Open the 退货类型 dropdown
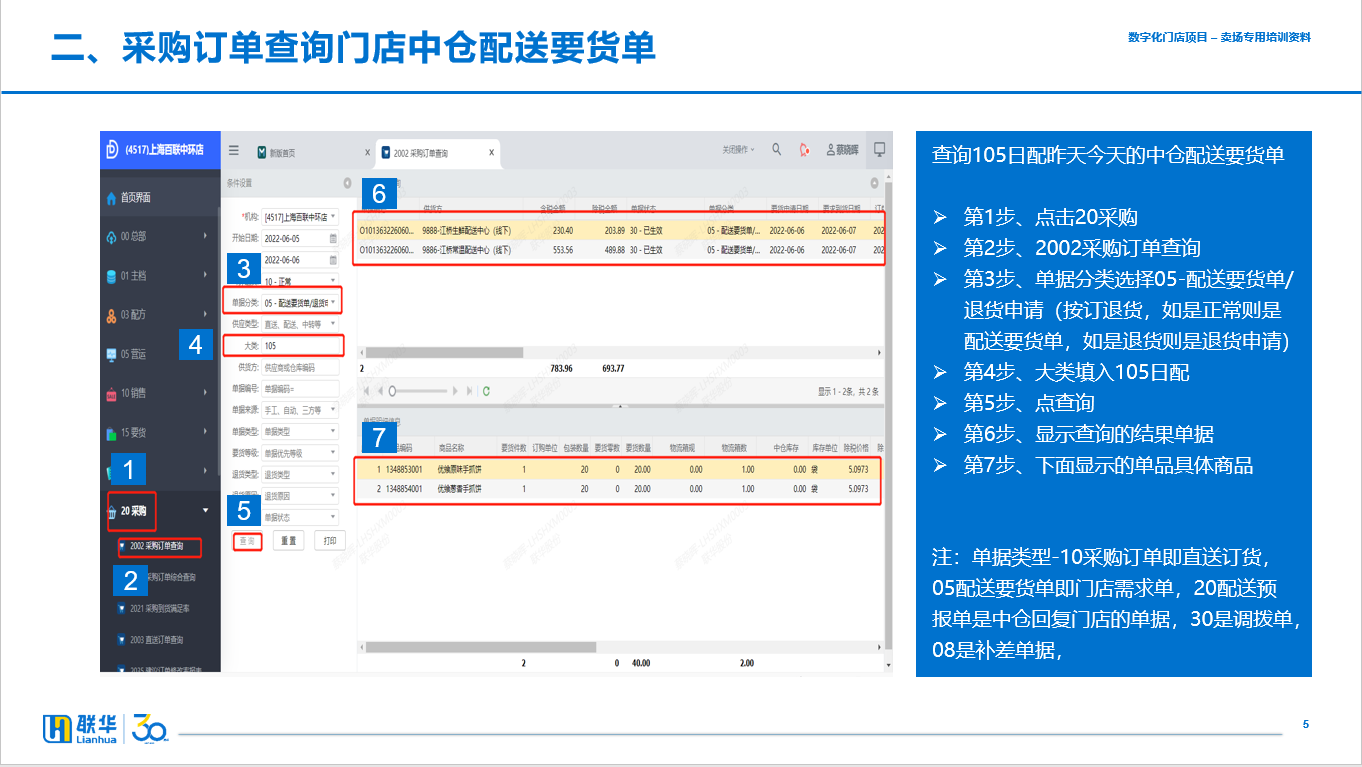The image size is (1362, 767). pos(300,474)
